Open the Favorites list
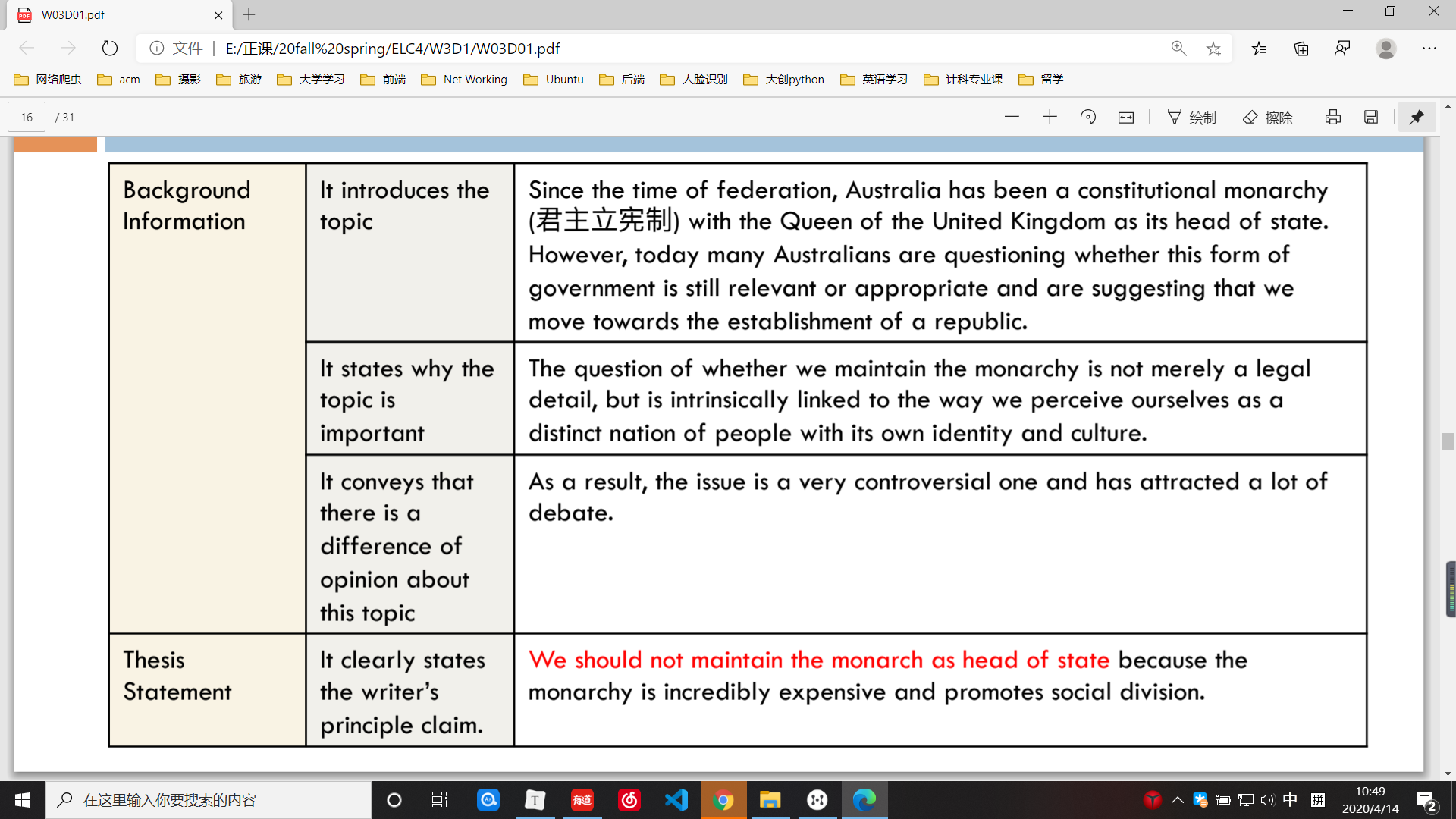1456x819 pixels. tap(1260, 49)
